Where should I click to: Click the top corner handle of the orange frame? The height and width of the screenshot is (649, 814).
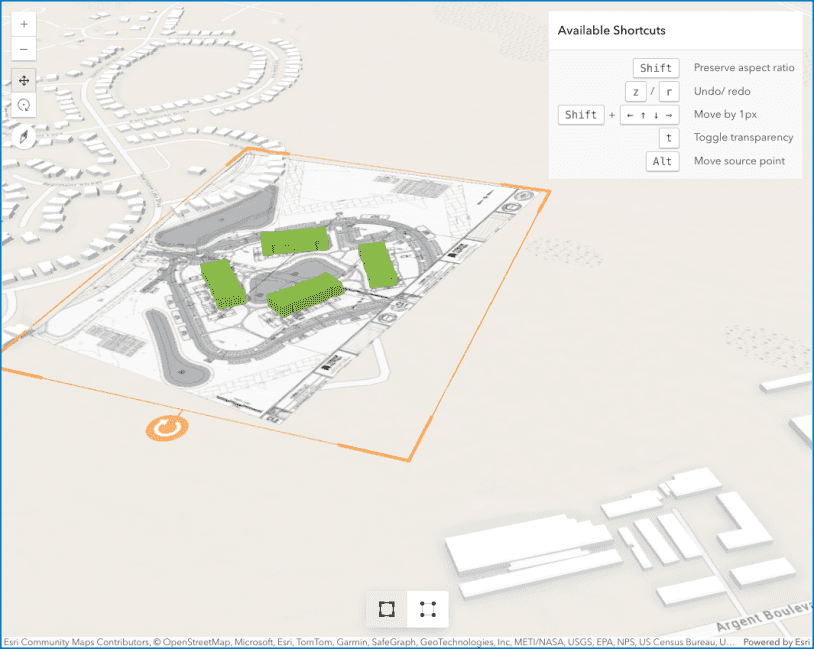(x=248, y=150)
